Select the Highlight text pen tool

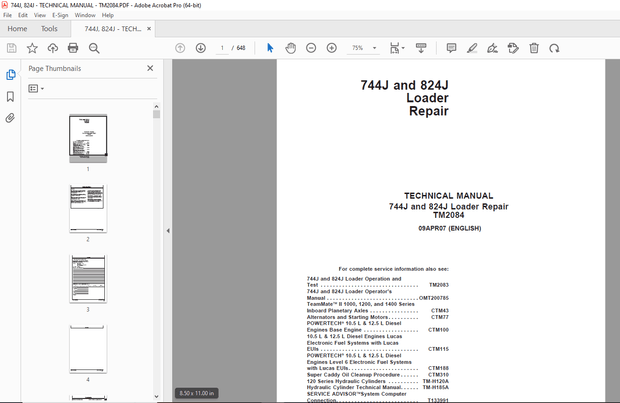pyautogui.click(x=472, y=48)
